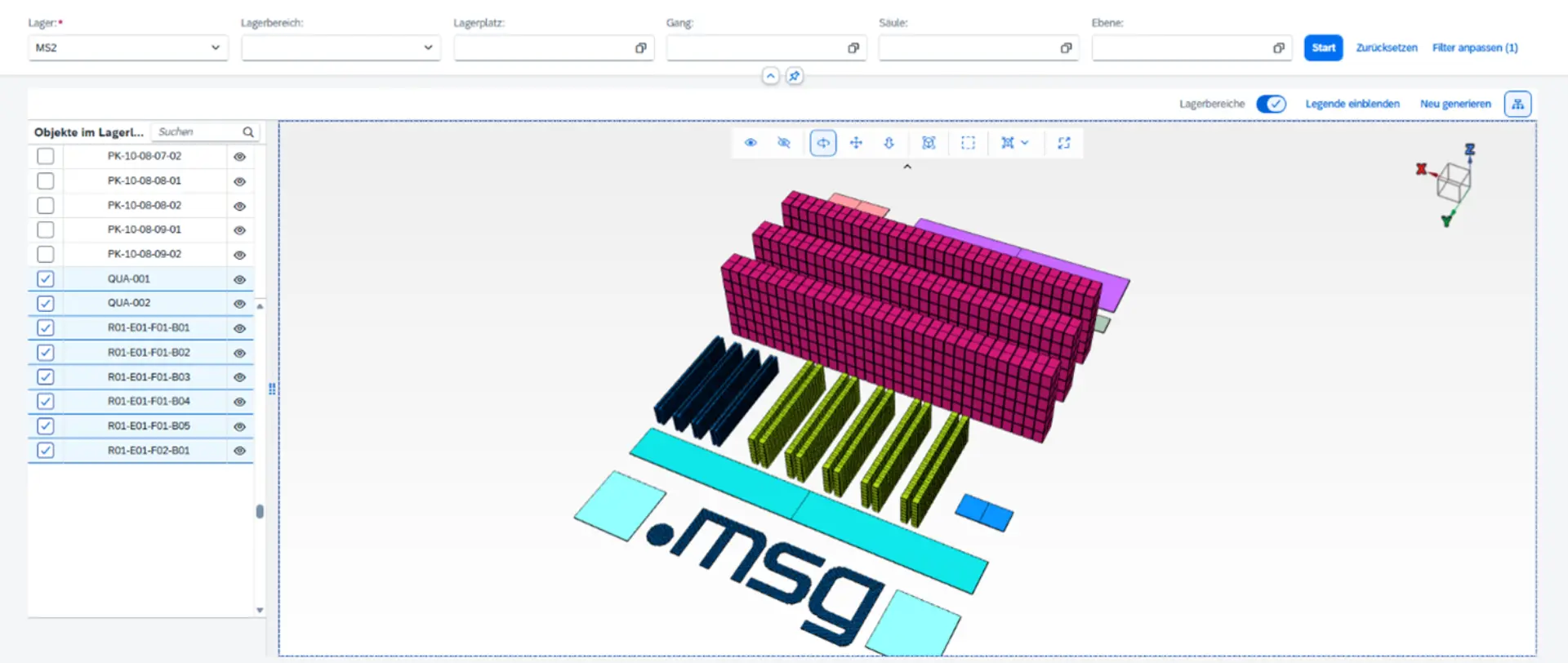Click the scroll-down arrow of object list

[260, 610]
